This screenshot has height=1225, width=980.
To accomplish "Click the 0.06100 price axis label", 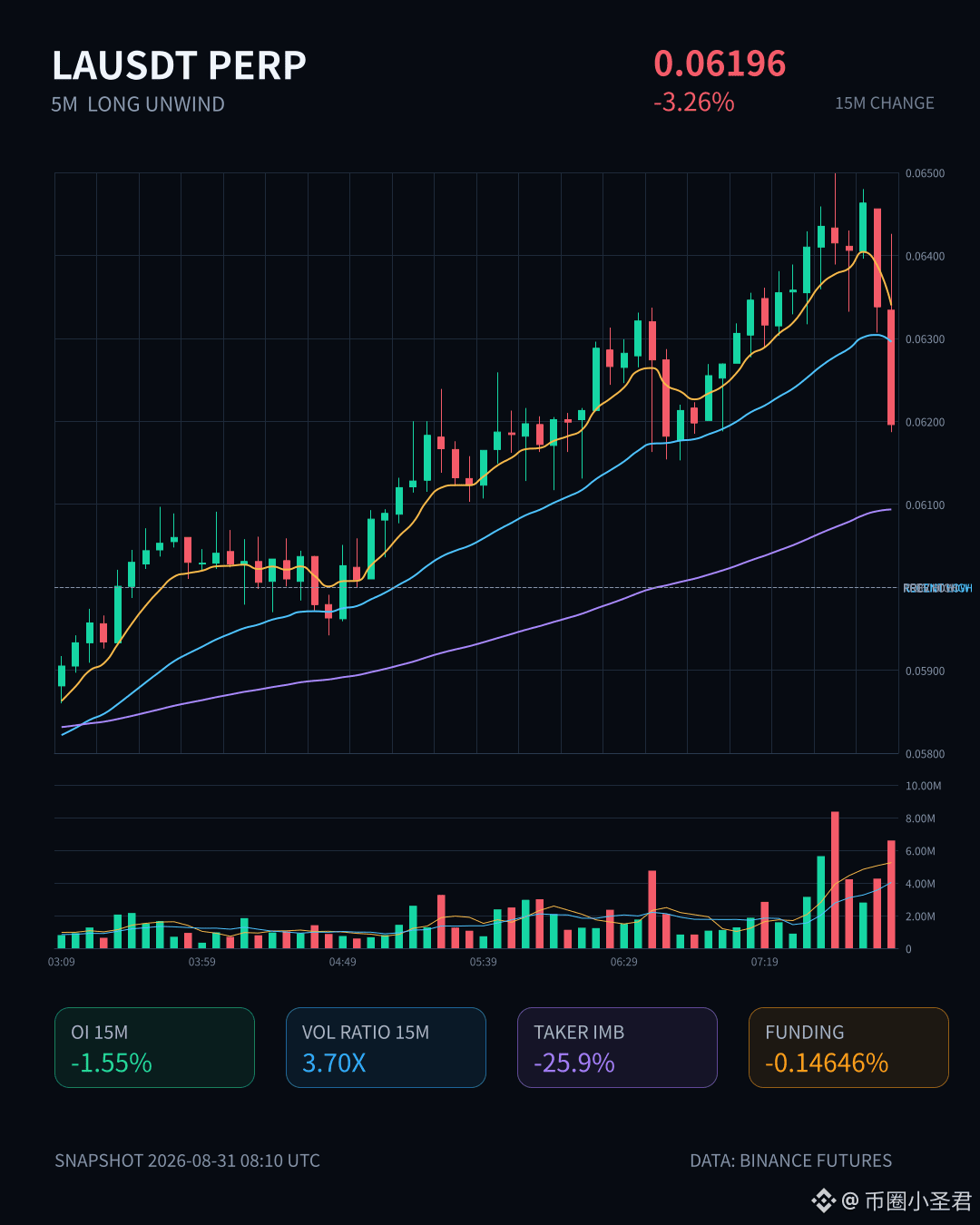I will [925, 505].
